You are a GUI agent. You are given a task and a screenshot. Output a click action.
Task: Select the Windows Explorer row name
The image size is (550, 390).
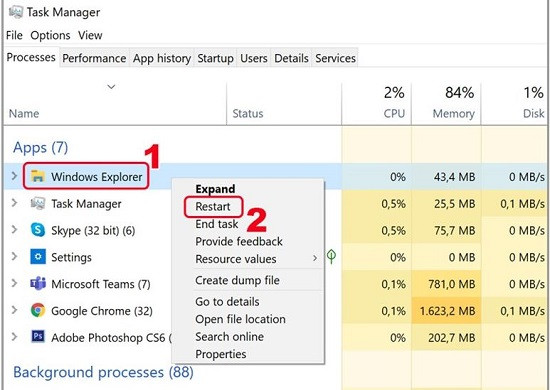(x=97, y=176)
